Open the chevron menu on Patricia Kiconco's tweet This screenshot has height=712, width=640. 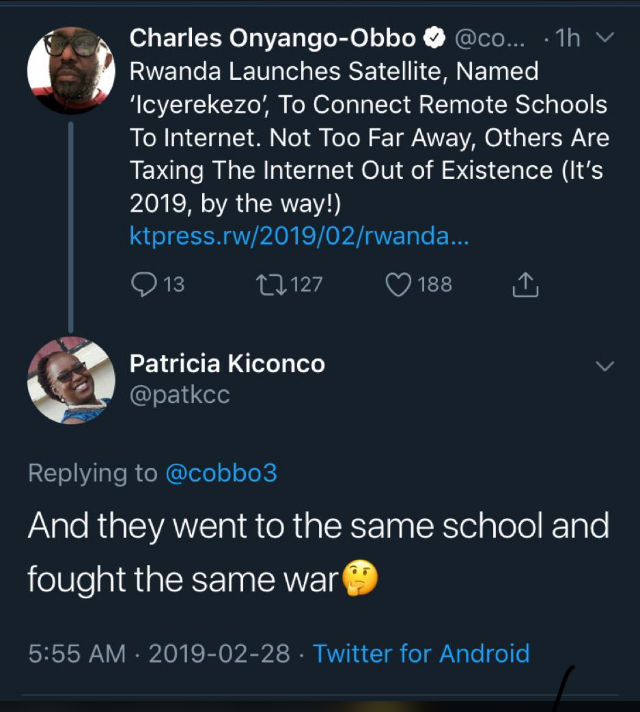(605, 366)
